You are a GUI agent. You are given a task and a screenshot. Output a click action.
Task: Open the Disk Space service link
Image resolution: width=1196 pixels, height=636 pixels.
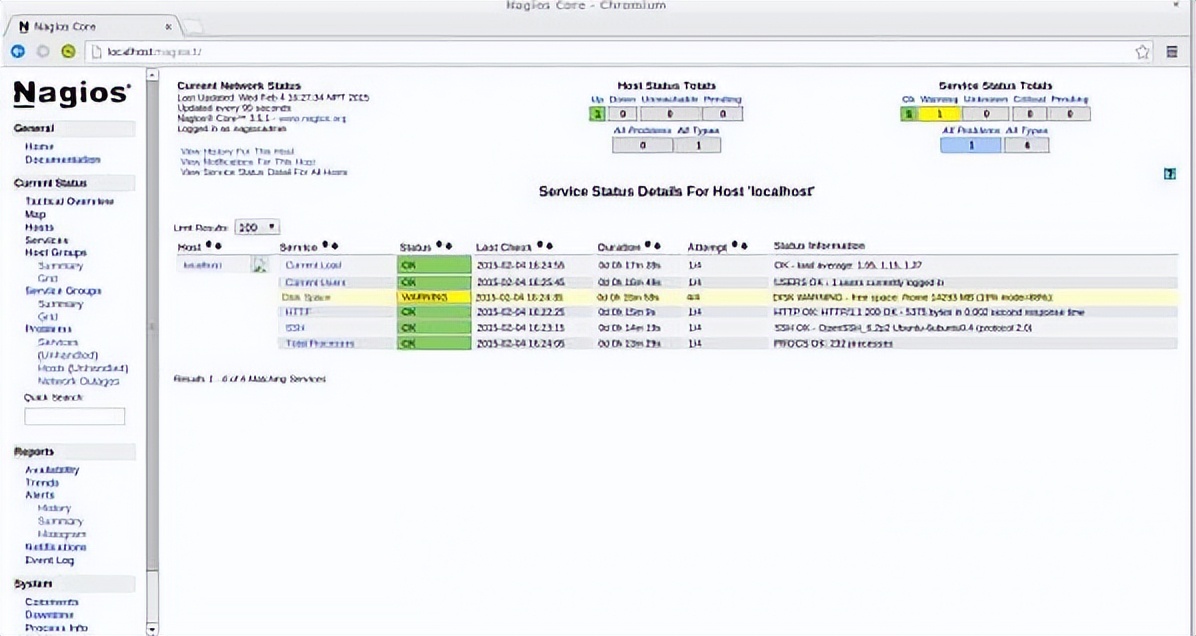pyautogui.click(x=305, y=297)
